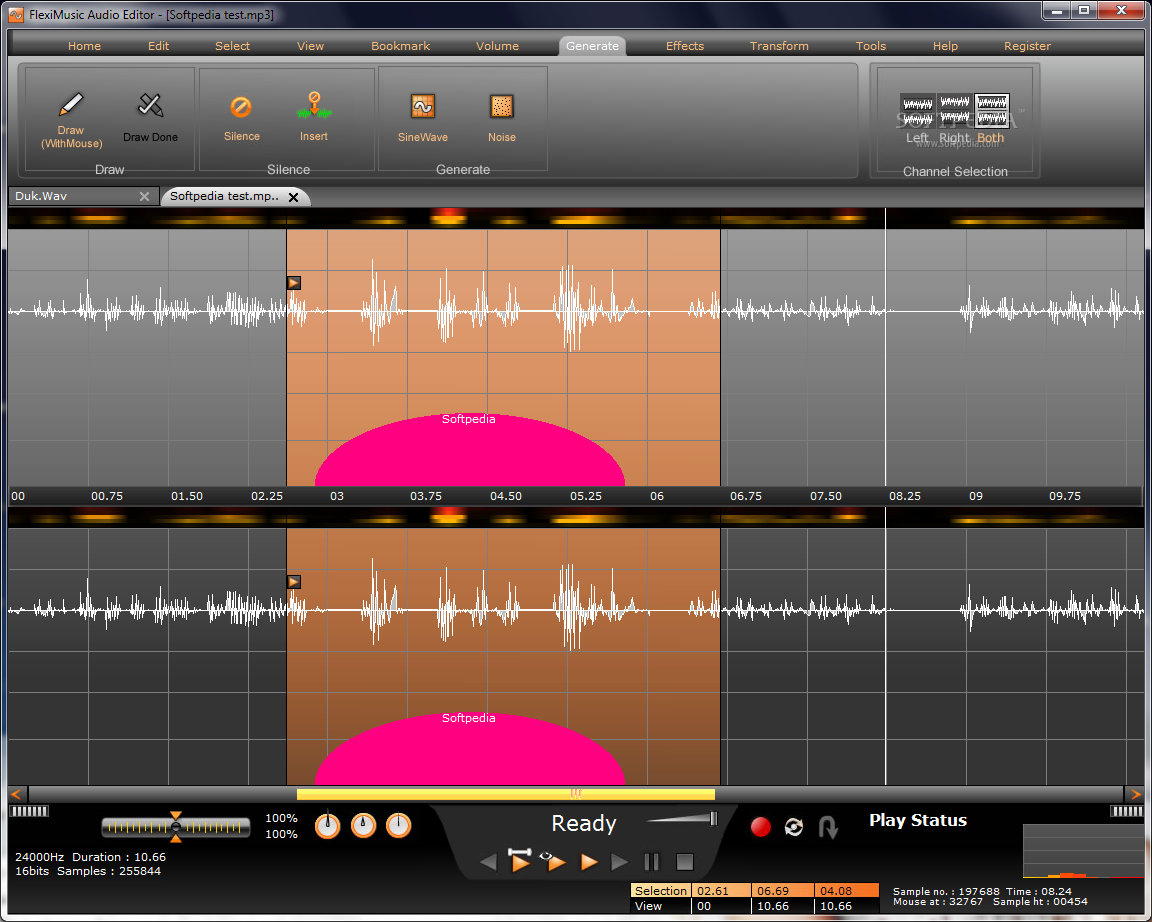Viewport: 1152px width, 922px height.
Task: Click the View start value 00
Action: pos(721,906)
